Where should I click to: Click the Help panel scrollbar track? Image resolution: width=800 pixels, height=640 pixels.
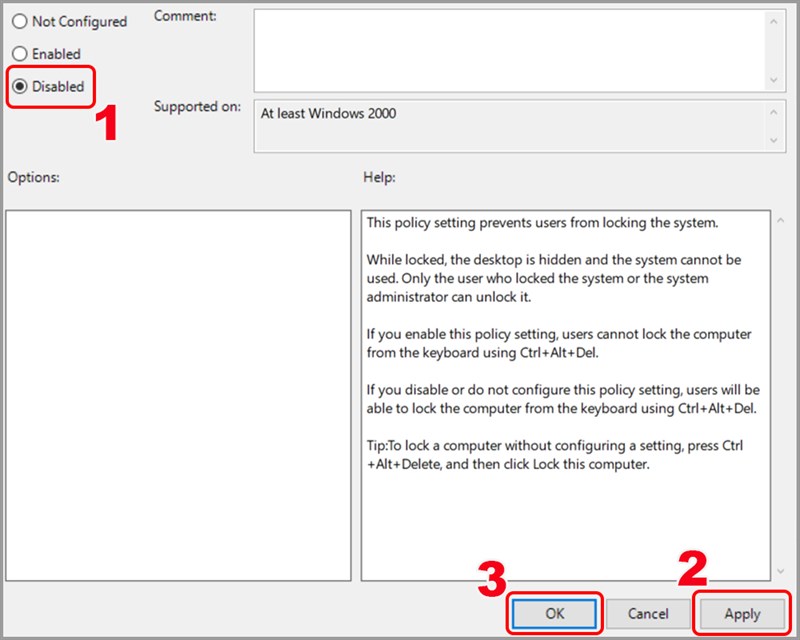point(780,400)
